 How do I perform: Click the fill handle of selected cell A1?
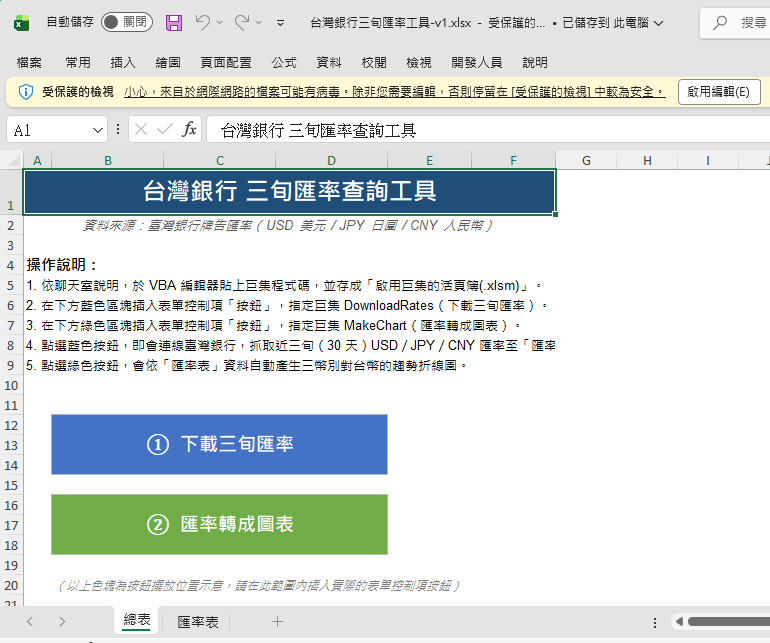[x=555, y=214]
